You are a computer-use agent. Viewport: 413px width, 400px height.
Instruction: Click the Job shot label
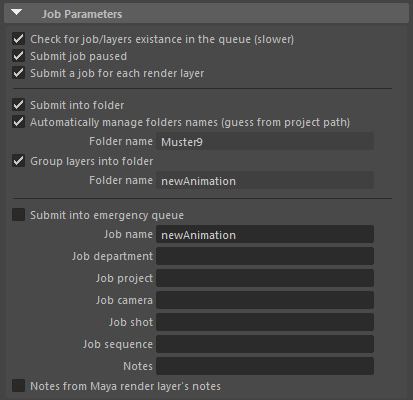[131, 322]
